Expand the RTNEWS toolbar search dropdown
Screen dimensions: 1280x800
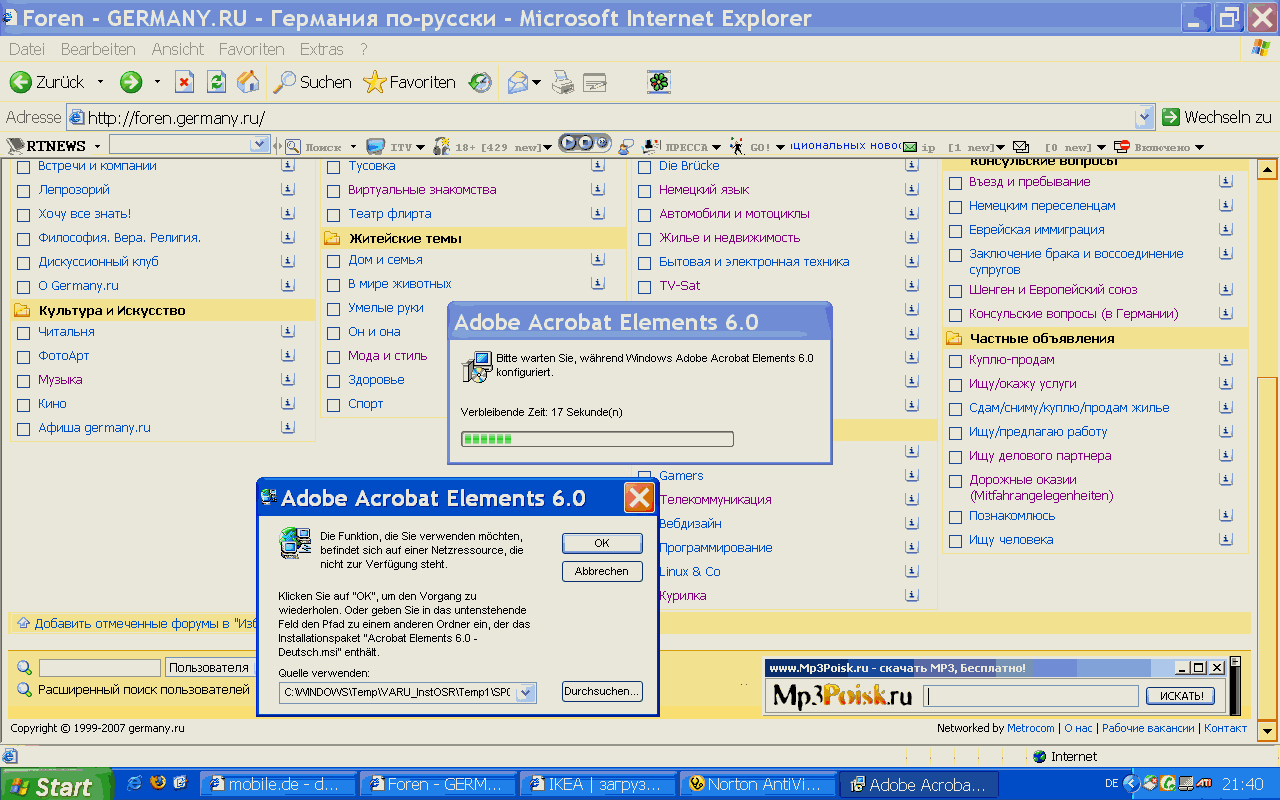pos(259,146)
